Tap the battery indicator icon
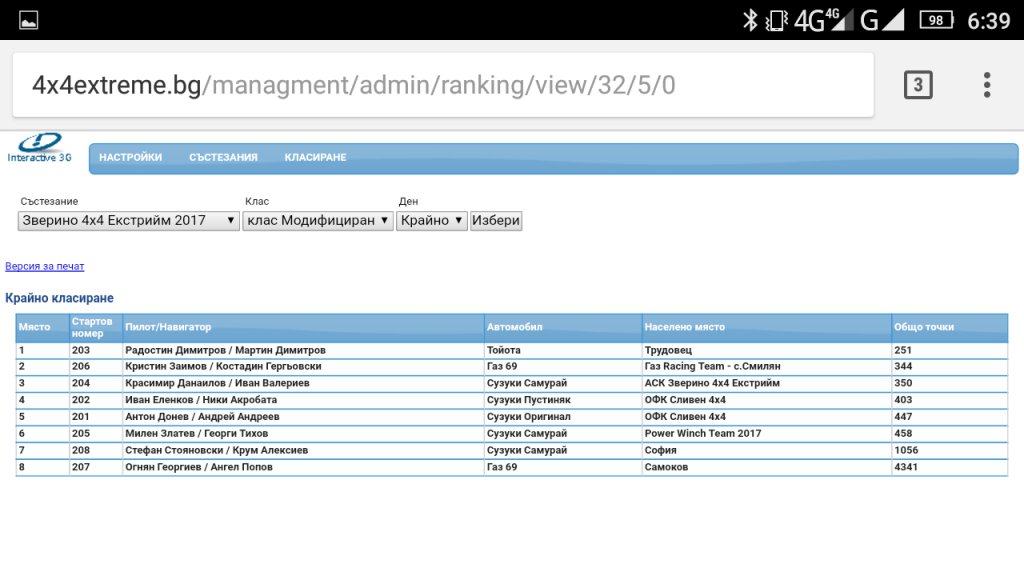 [935, 20]
